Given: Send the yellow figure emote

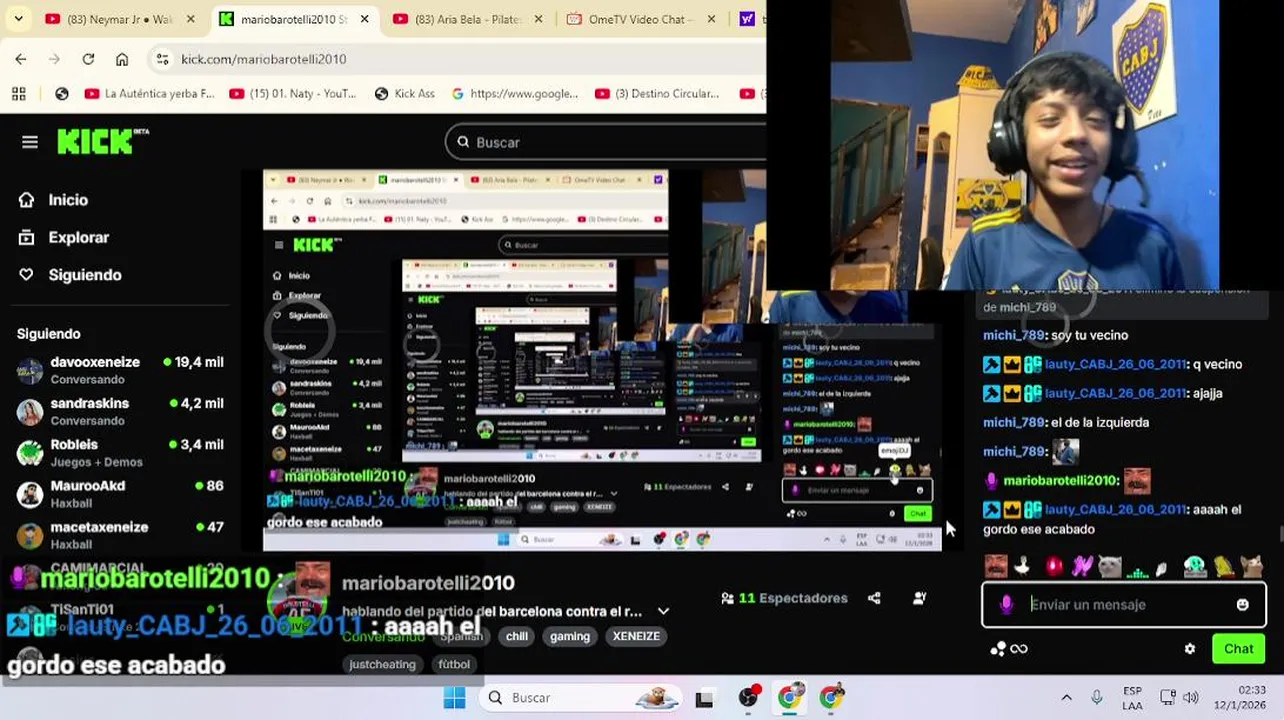Looking at the screenshot, I should tap(1224, 566).
